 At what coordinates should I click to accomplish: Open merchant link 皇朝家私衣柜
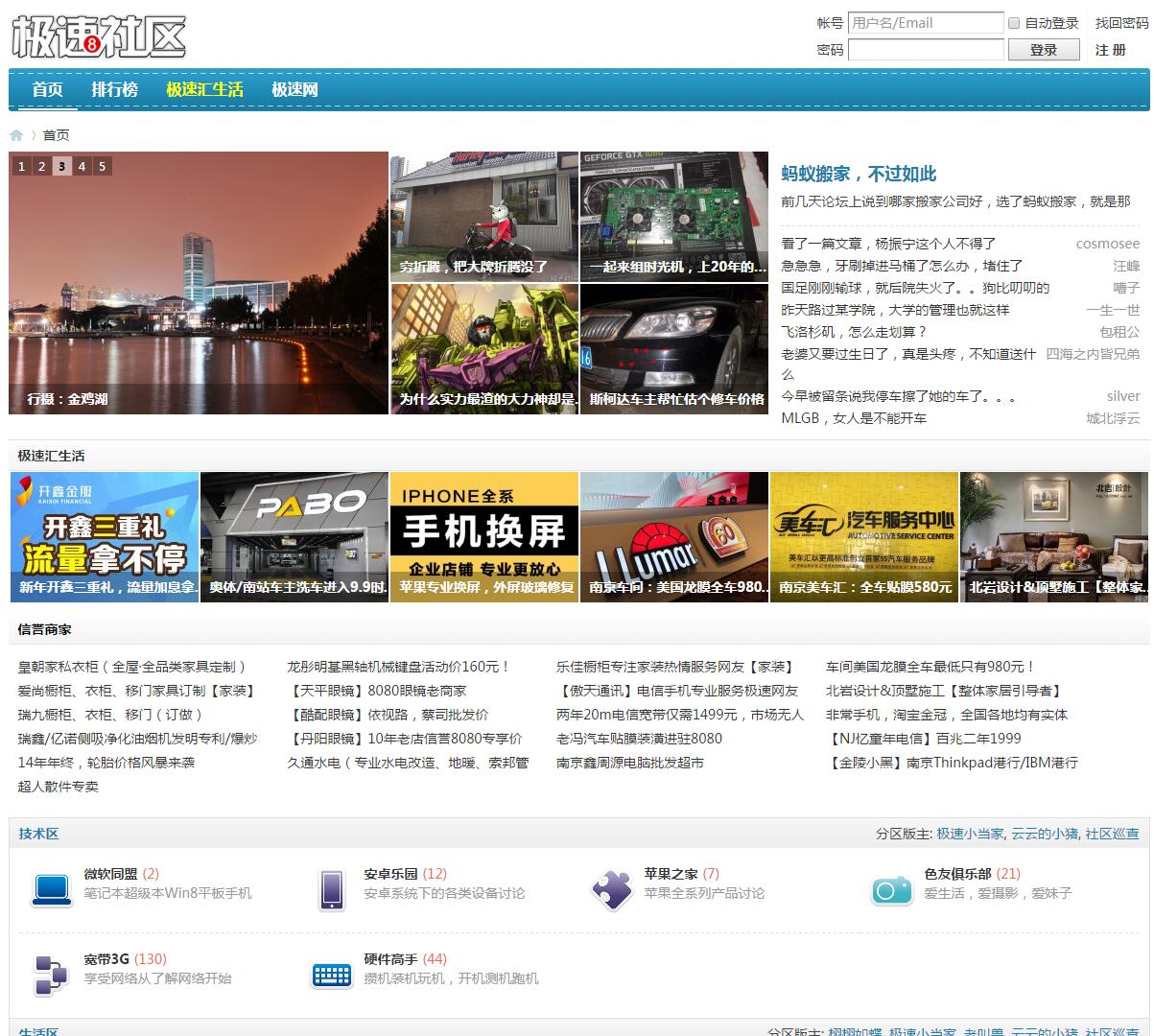132,667
